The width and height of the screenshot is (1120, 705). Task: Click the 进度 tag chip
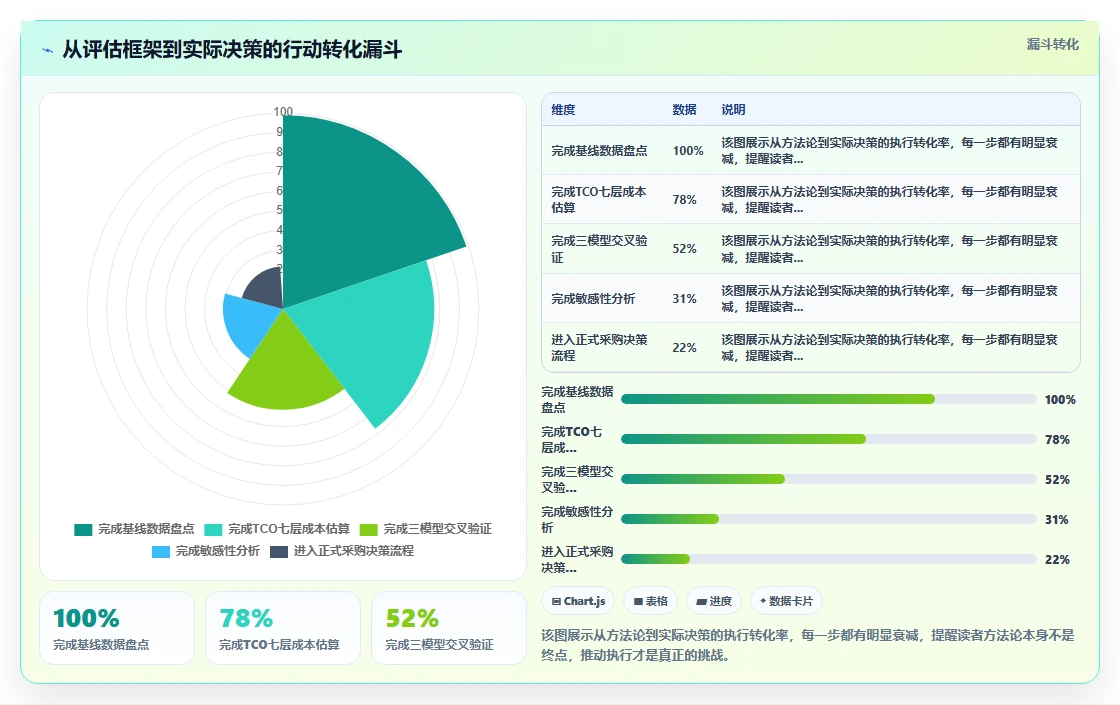[x=714, y=601]
